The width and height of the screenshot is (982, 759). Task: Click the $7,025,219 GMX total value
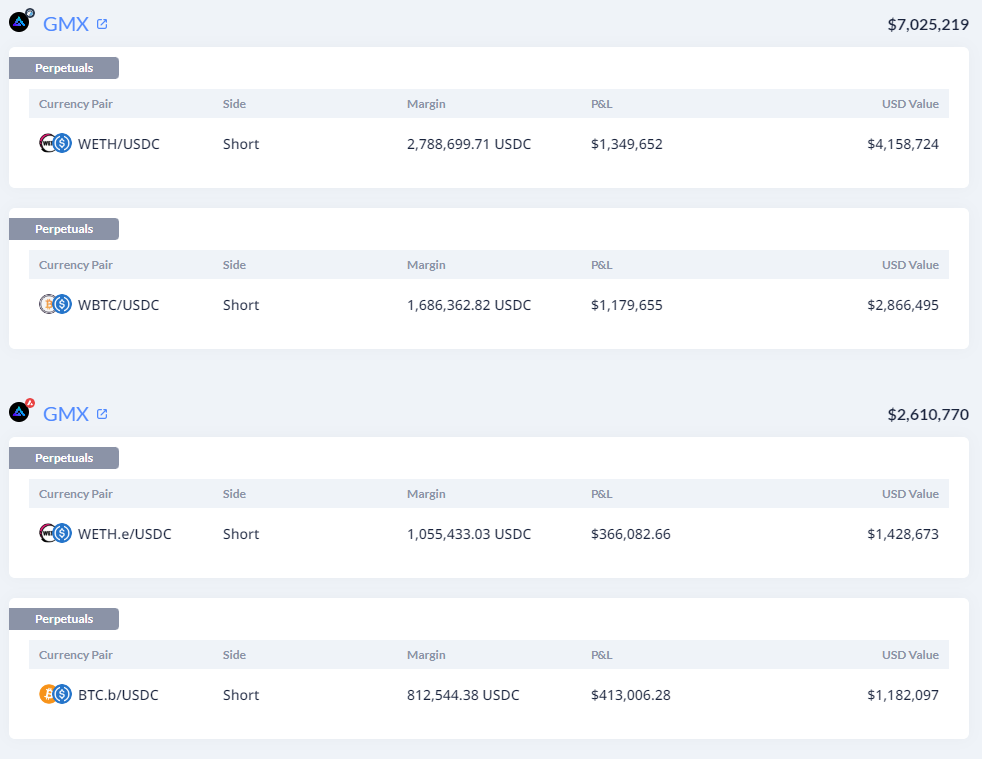(x=928, y=24)
